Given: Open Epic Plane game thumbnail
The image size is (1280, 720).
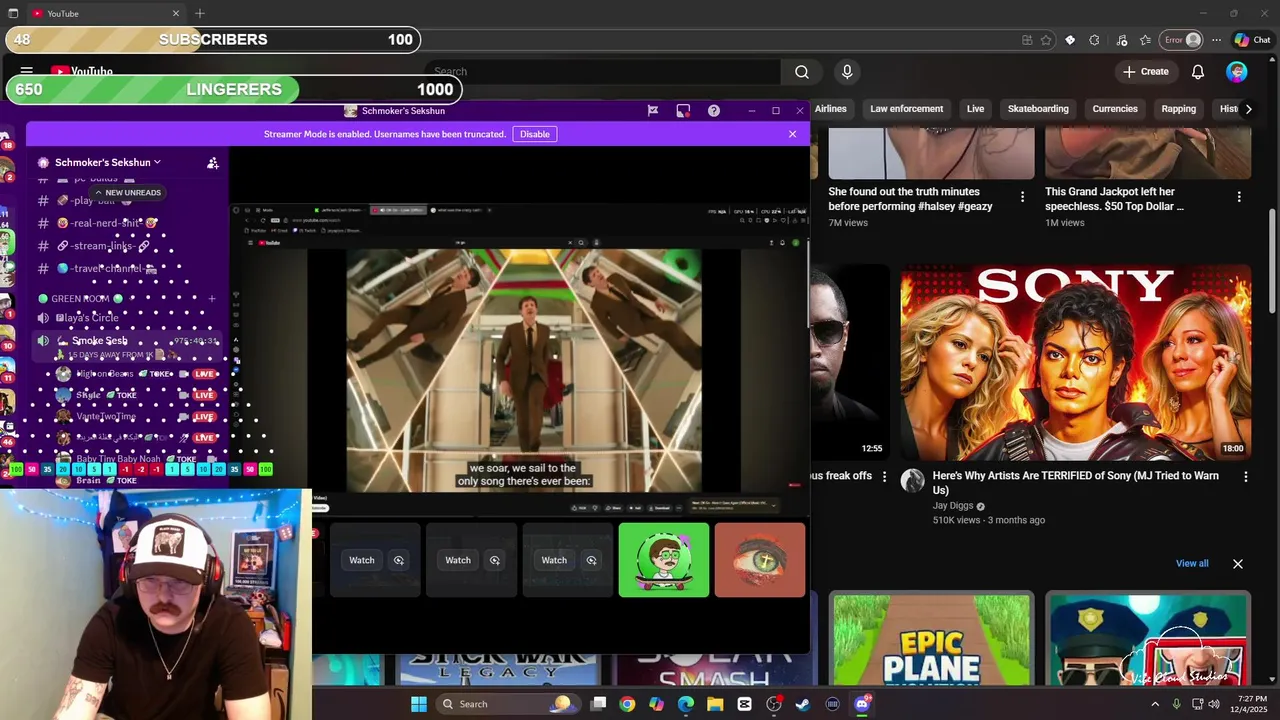Looking at the screenshot, I should click(x=932, y=640).
